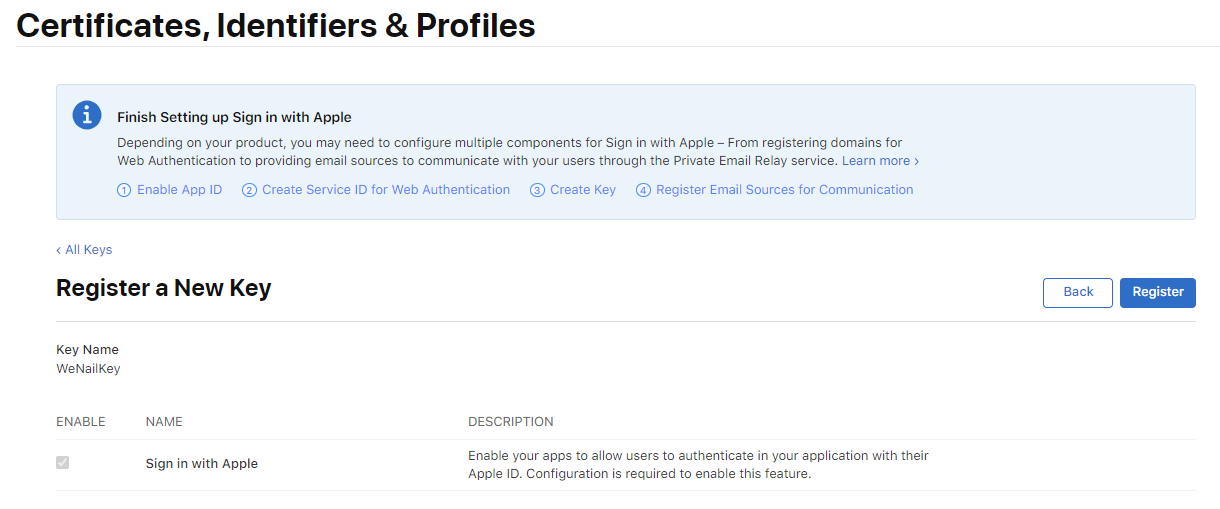Click the Back button
This screenshot has height=509, width=1220.
click(x=1078, y=292)
